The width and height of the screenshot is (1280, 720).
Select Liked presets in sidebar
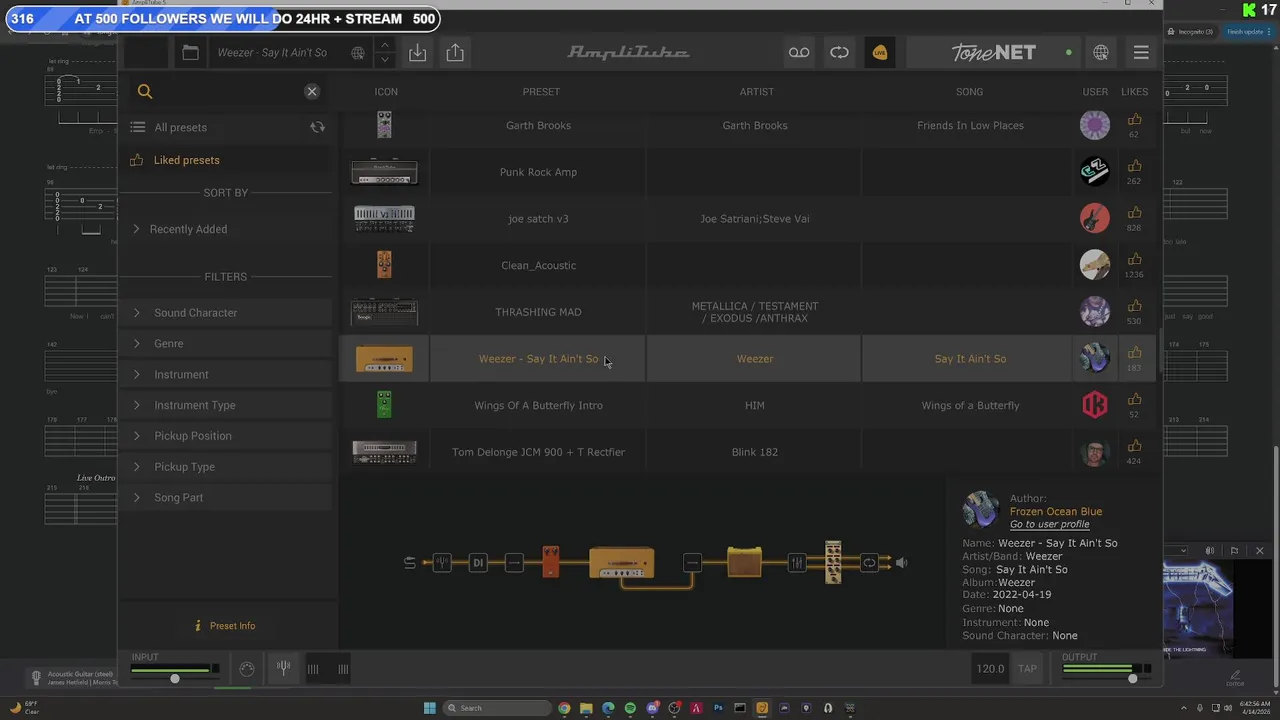(187, 160)
